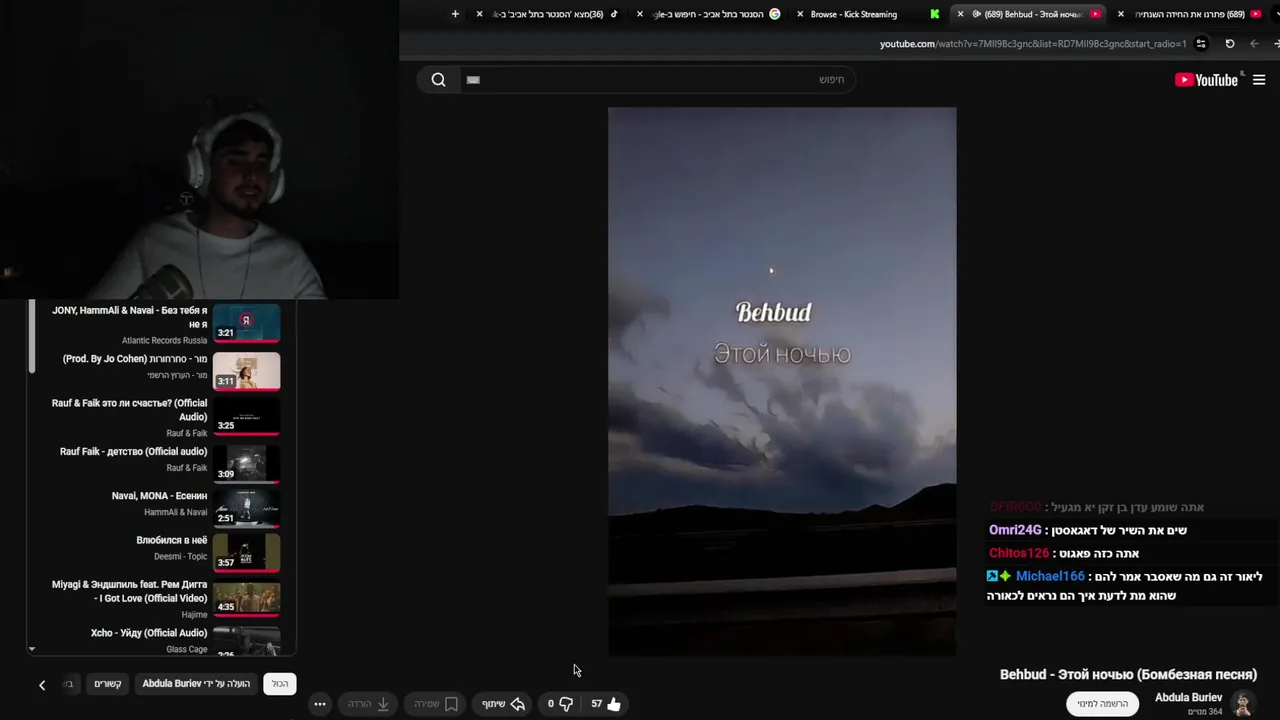Viewport: 1280px width, 720px height.
Task: Show the on-screen keyboard icon in search
Action: 474,80
